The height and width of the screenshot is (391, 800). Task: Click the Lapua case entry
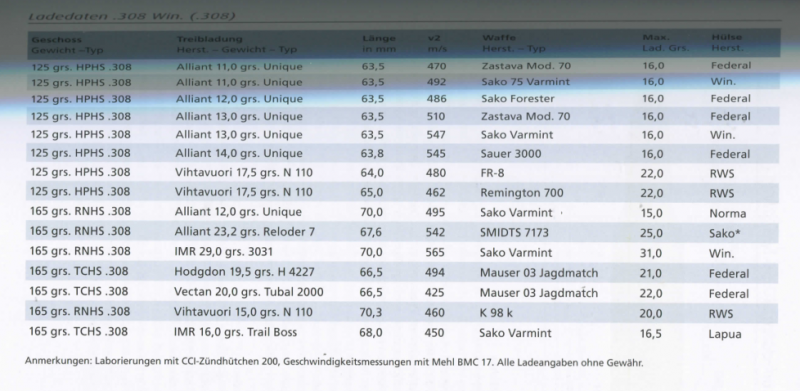coord(725,335)
